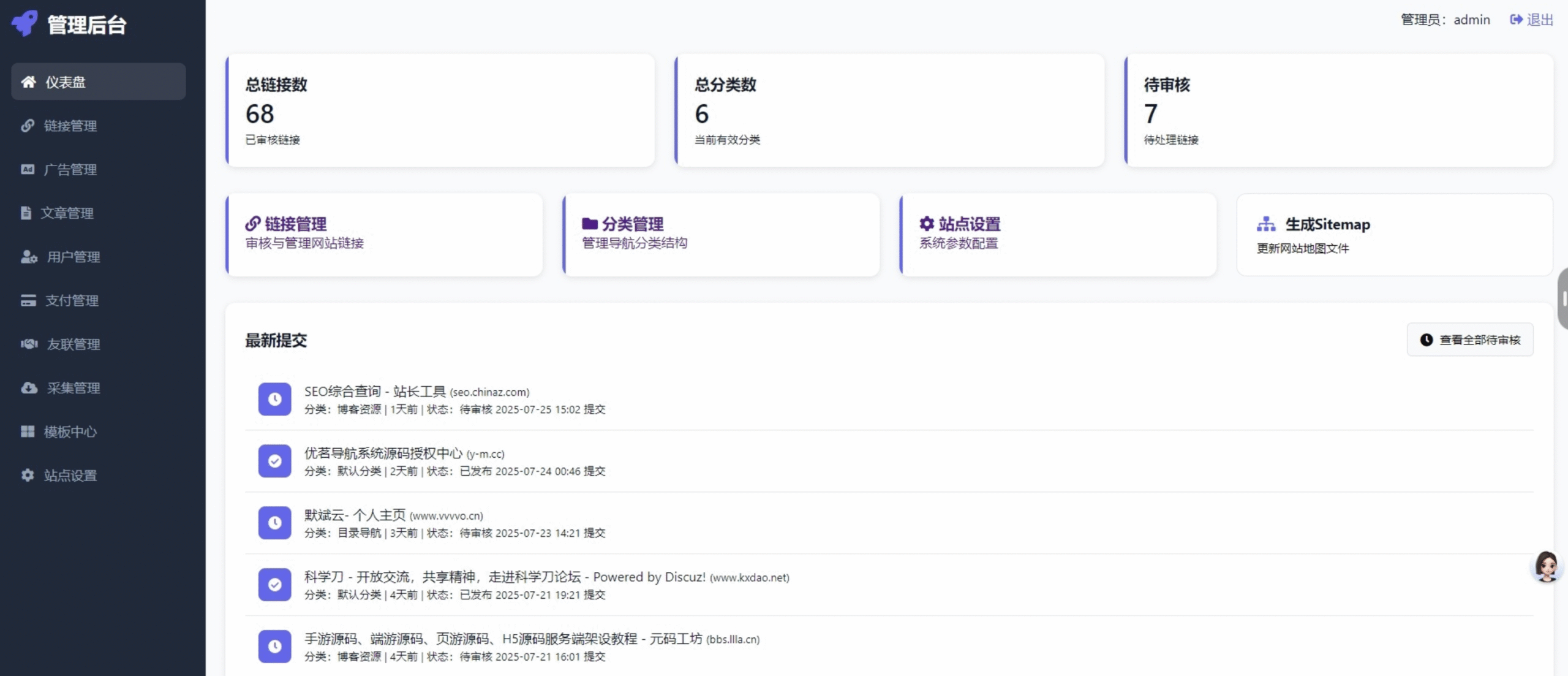Image resolution: width=1568 pixels, height=676 pixels.
Task: Click the rocket logo icon
Action: (25, 23)
